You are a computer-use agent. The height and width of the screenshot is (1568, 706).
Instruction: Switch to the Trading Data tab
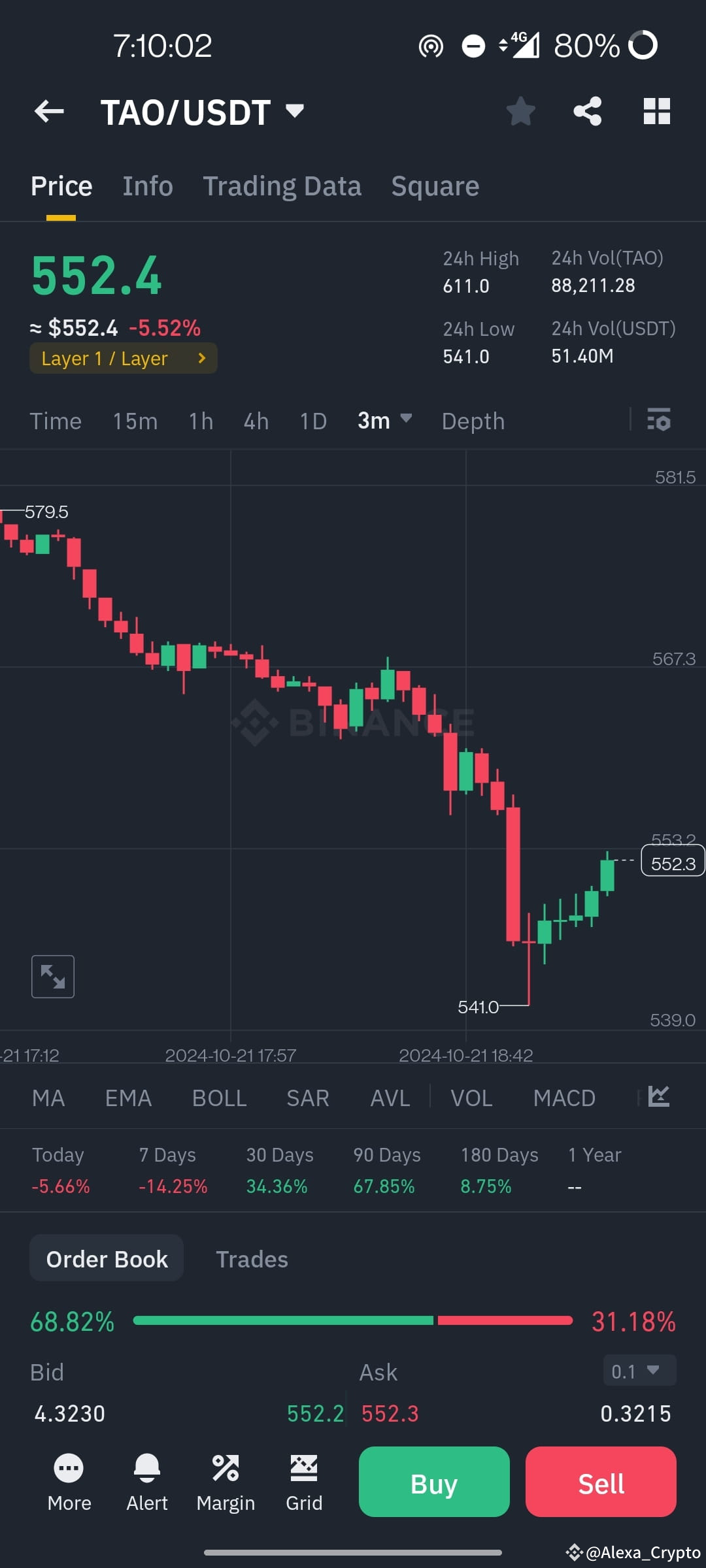tap(282, 185)
